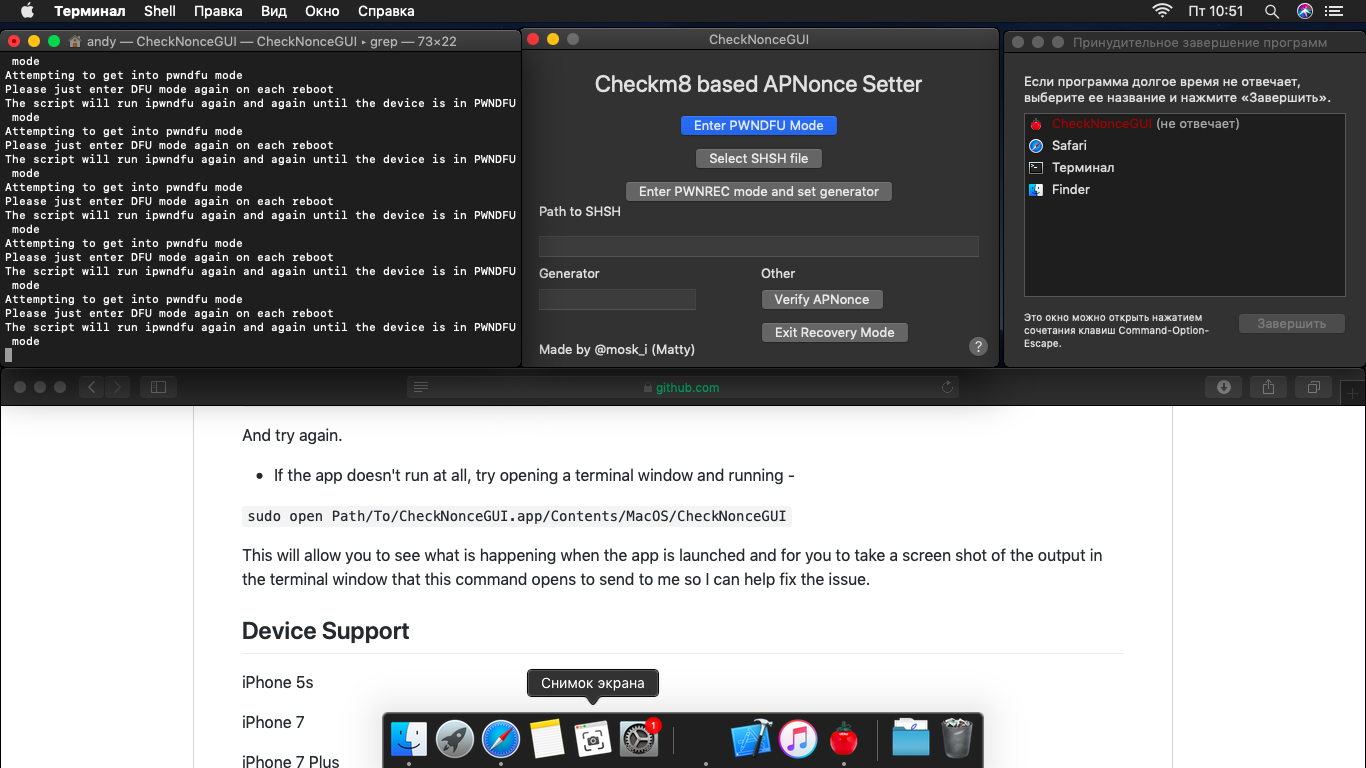This screenshot has height=768, width=1366.
Task: Click Verify APNonce in CheckNonceGUI
Action: 821,299
